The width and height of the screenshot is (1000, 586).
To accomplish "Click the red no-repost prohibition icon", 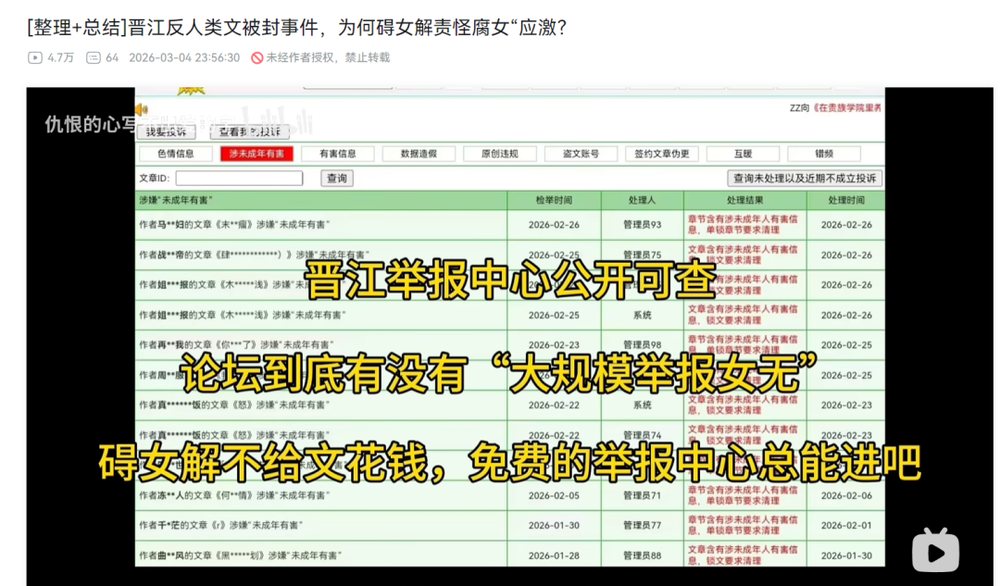I will tap(257, 58).
